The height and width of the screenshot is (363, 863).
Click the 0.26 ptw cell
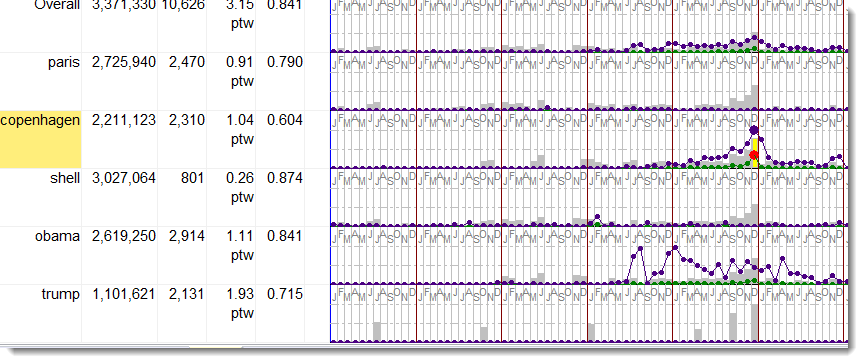[x=240, y=188]
